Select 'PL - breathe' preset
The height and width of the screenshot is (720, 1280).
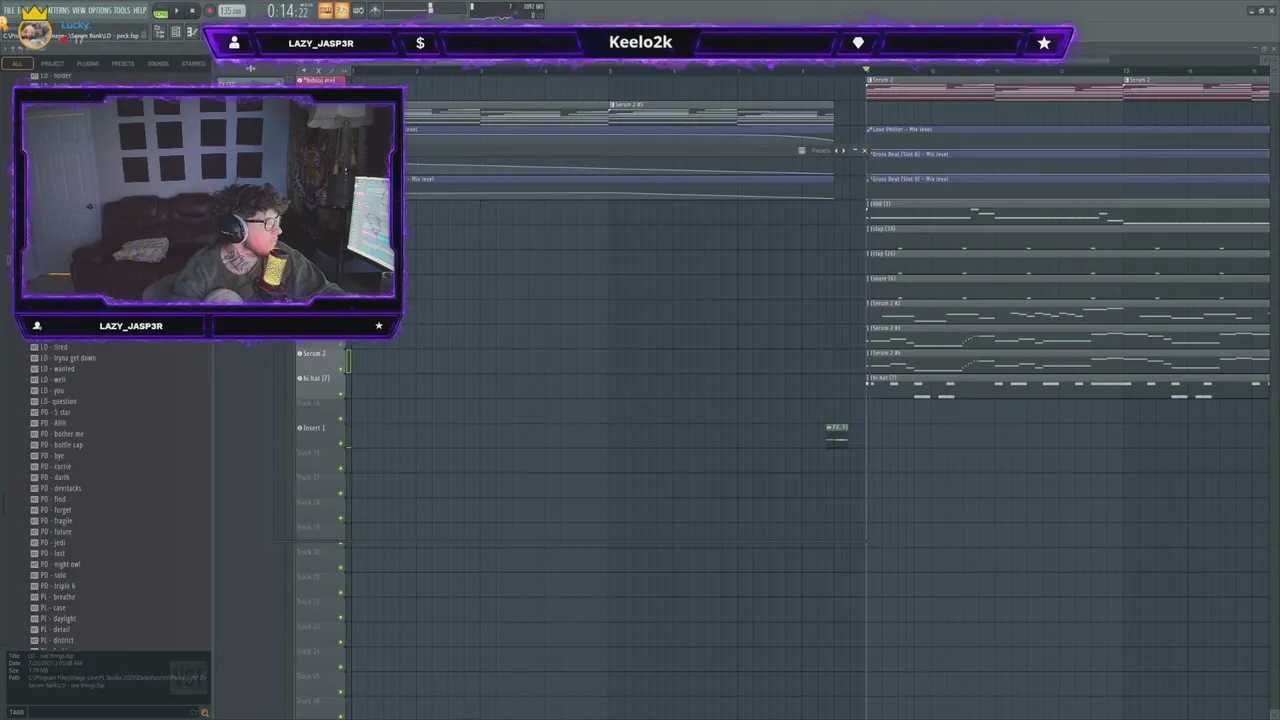[x=58, y=597]
